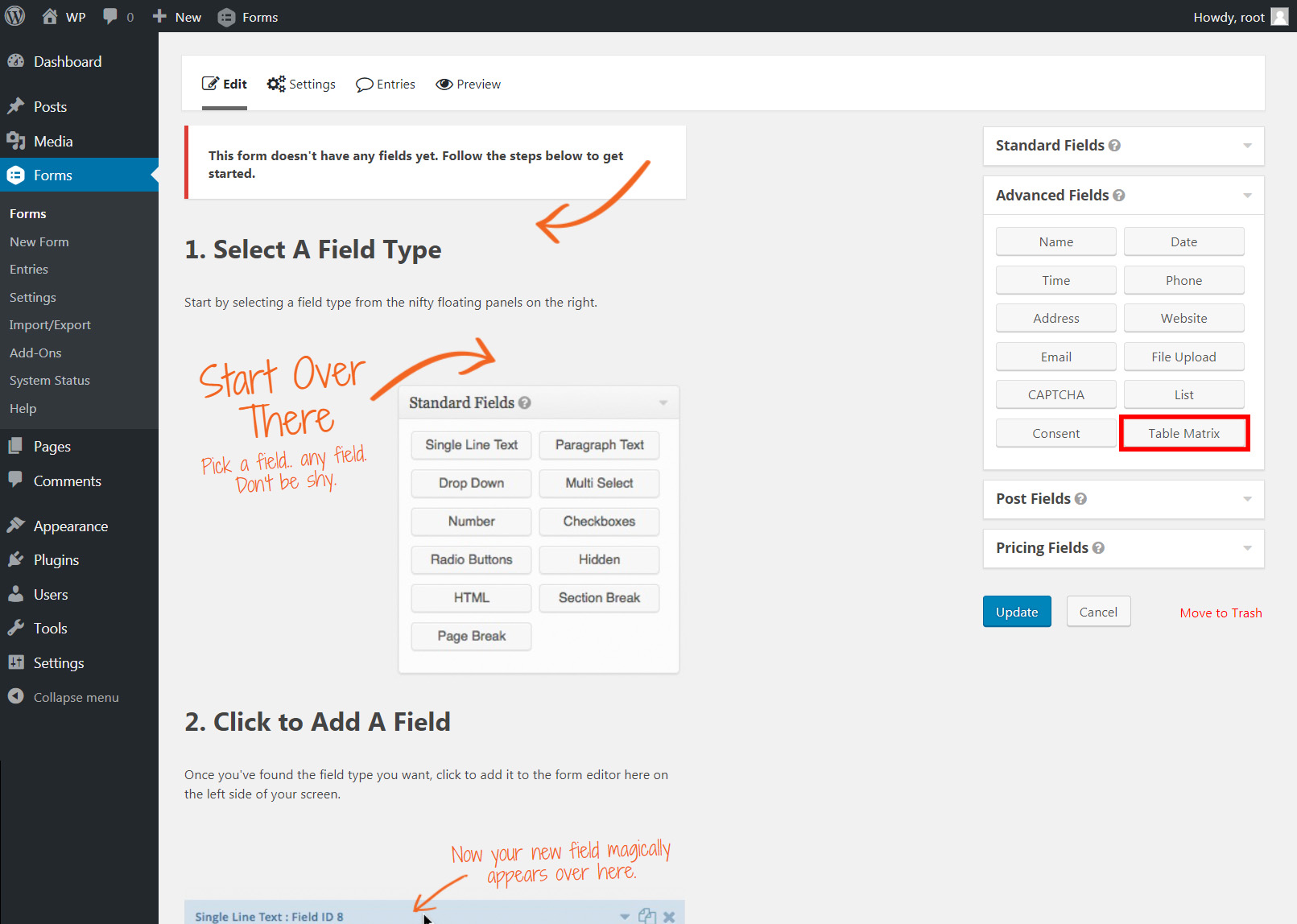Open System Status in the sidebar

click(50, 380)
